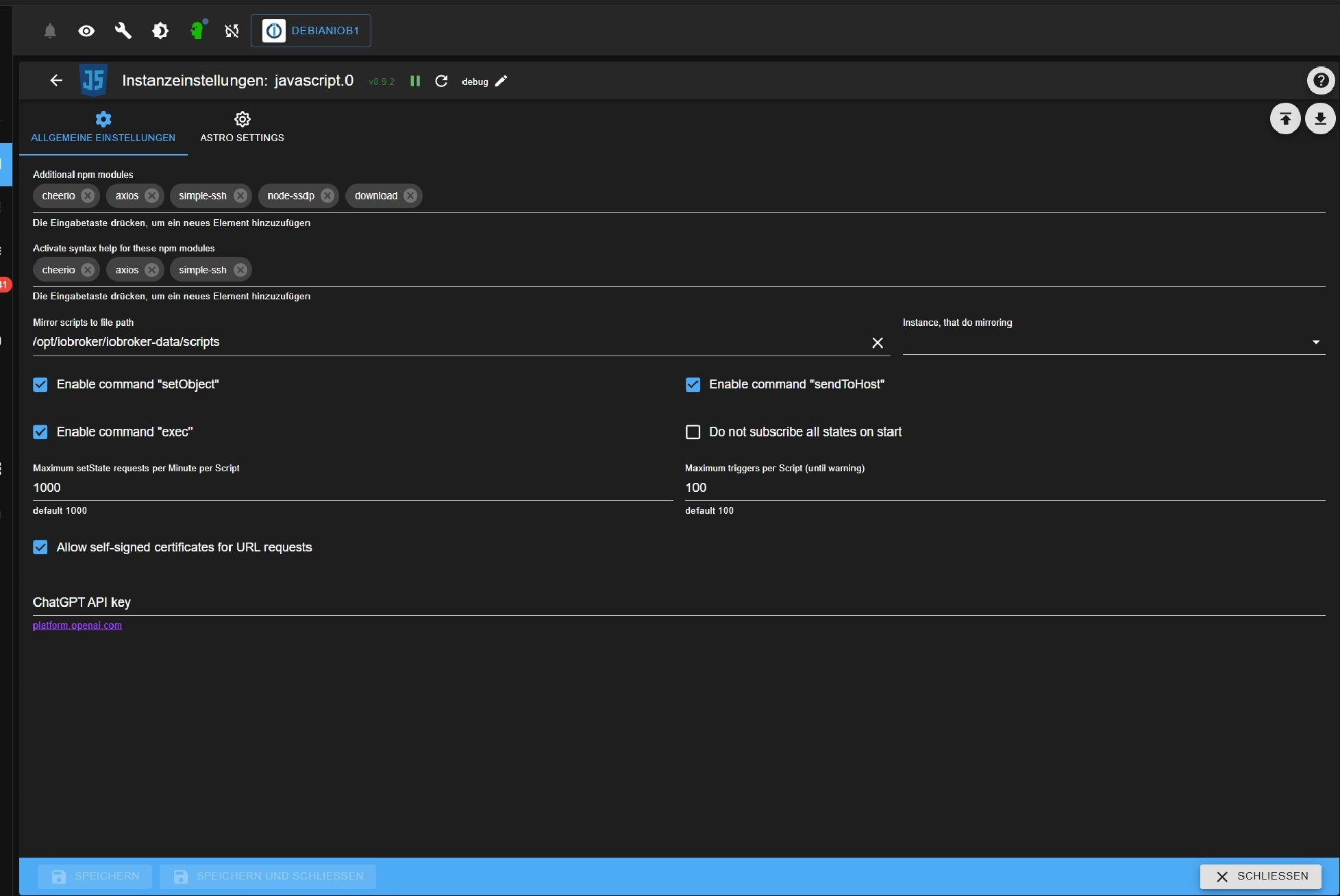Open the platform.openai.com link
This screenshot has width=1340, height=896.
pyautogui.click(x=77, y=625)
